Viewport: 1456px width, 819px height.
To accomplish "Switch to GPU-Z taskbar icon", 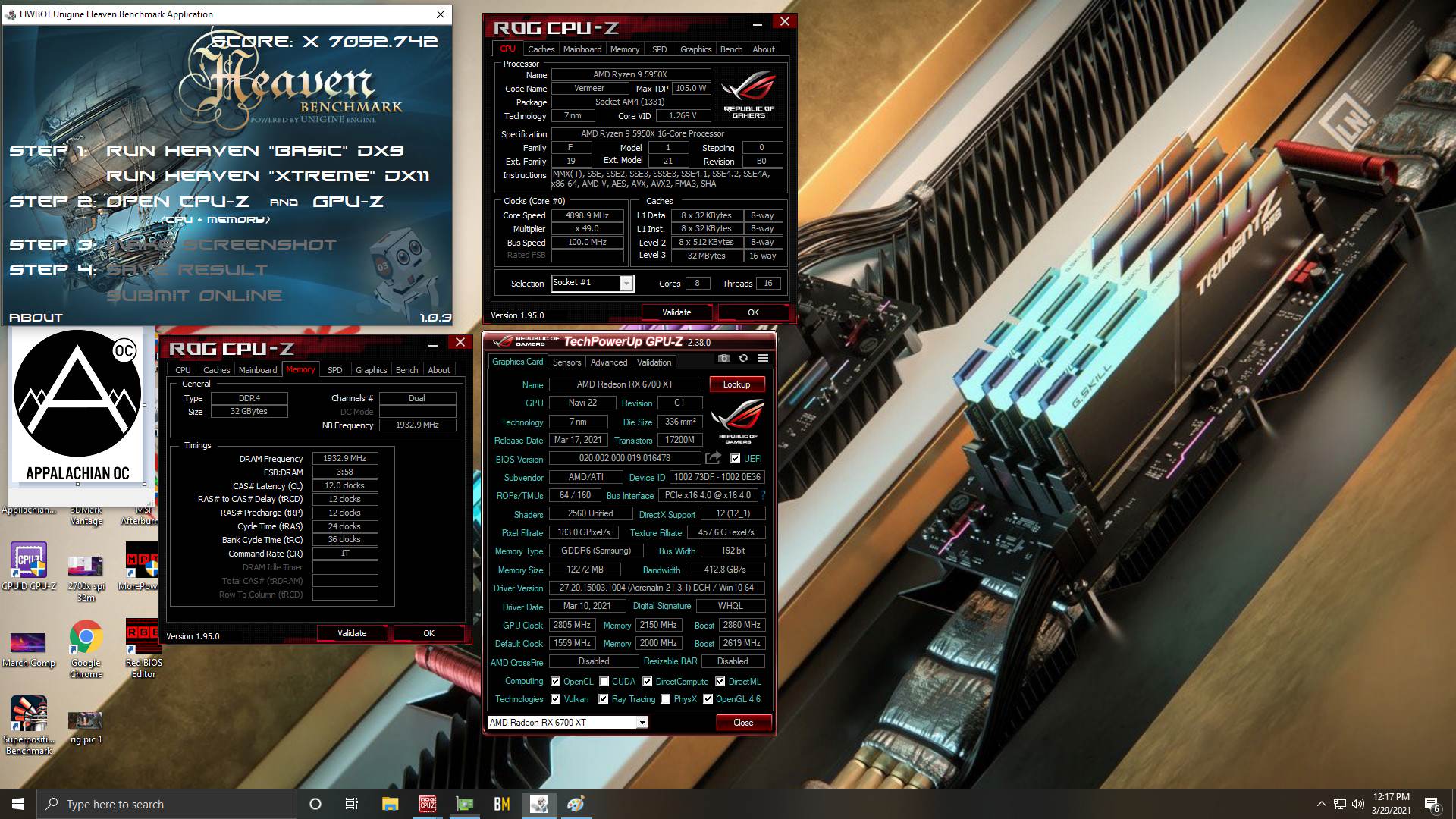I will [464, 804].
